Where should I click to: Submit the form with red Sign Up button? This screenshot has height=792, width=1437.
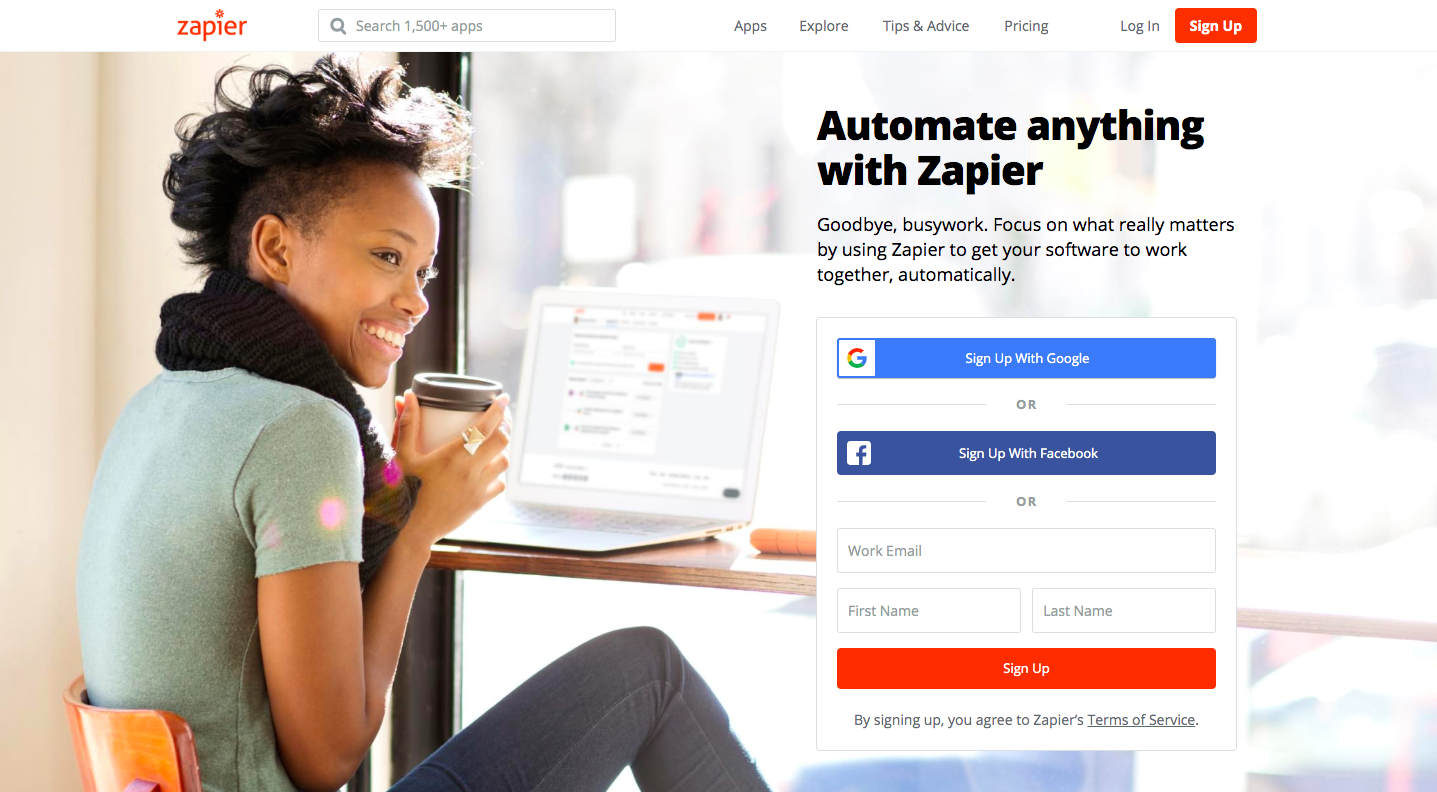click(x=1026, y=668)
